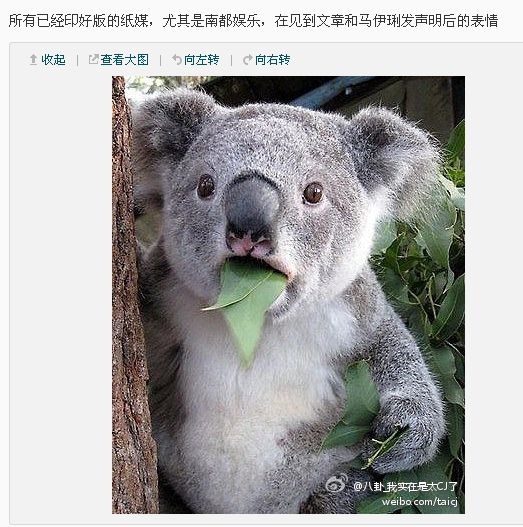
Task: Collapse the image via the 收起 link
Action: tap(53, 60)
